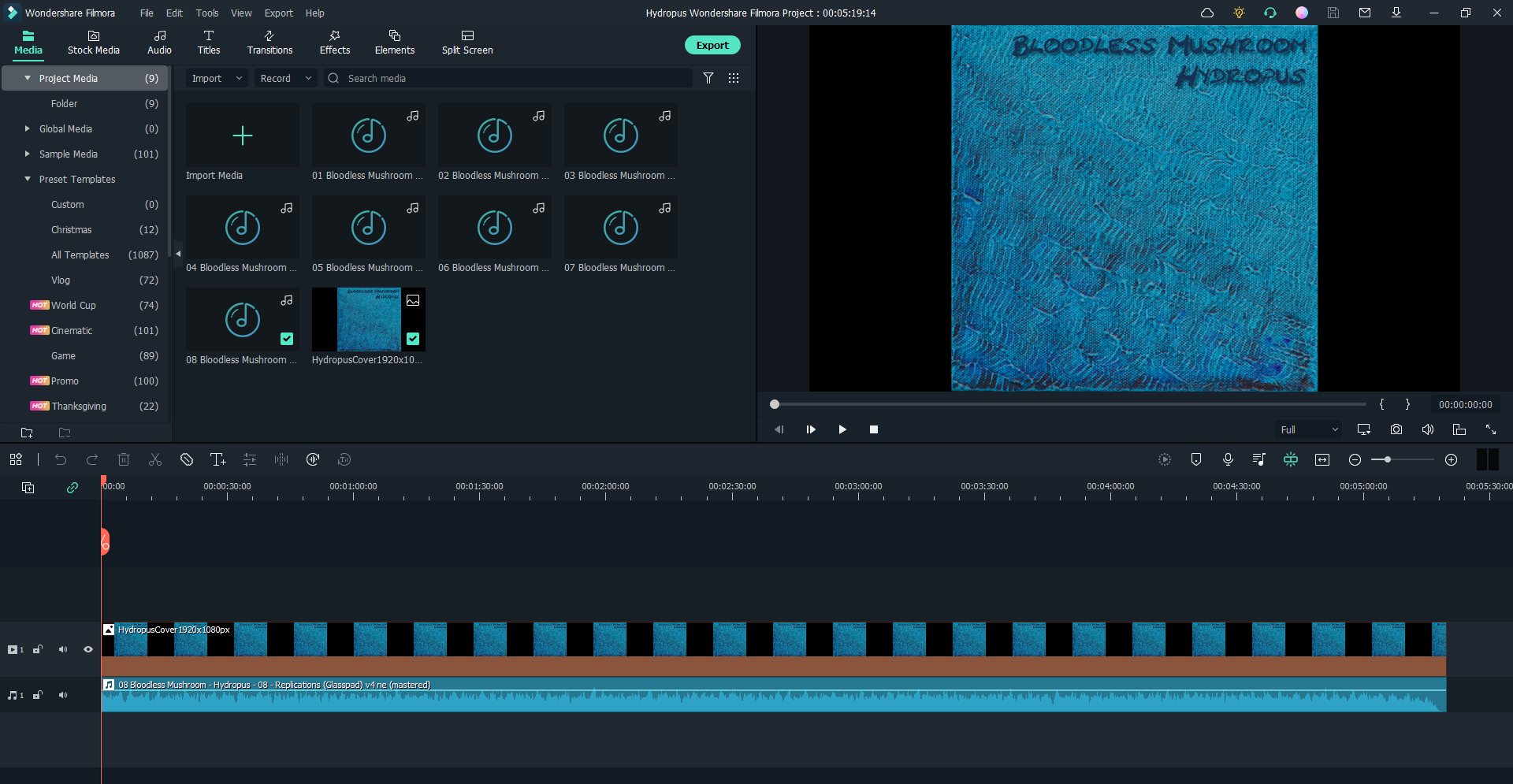The height and width of the screenshot is (784, 1513).
Task: Open the Full preview quality dropdown
Action: tap(1308, 429)
